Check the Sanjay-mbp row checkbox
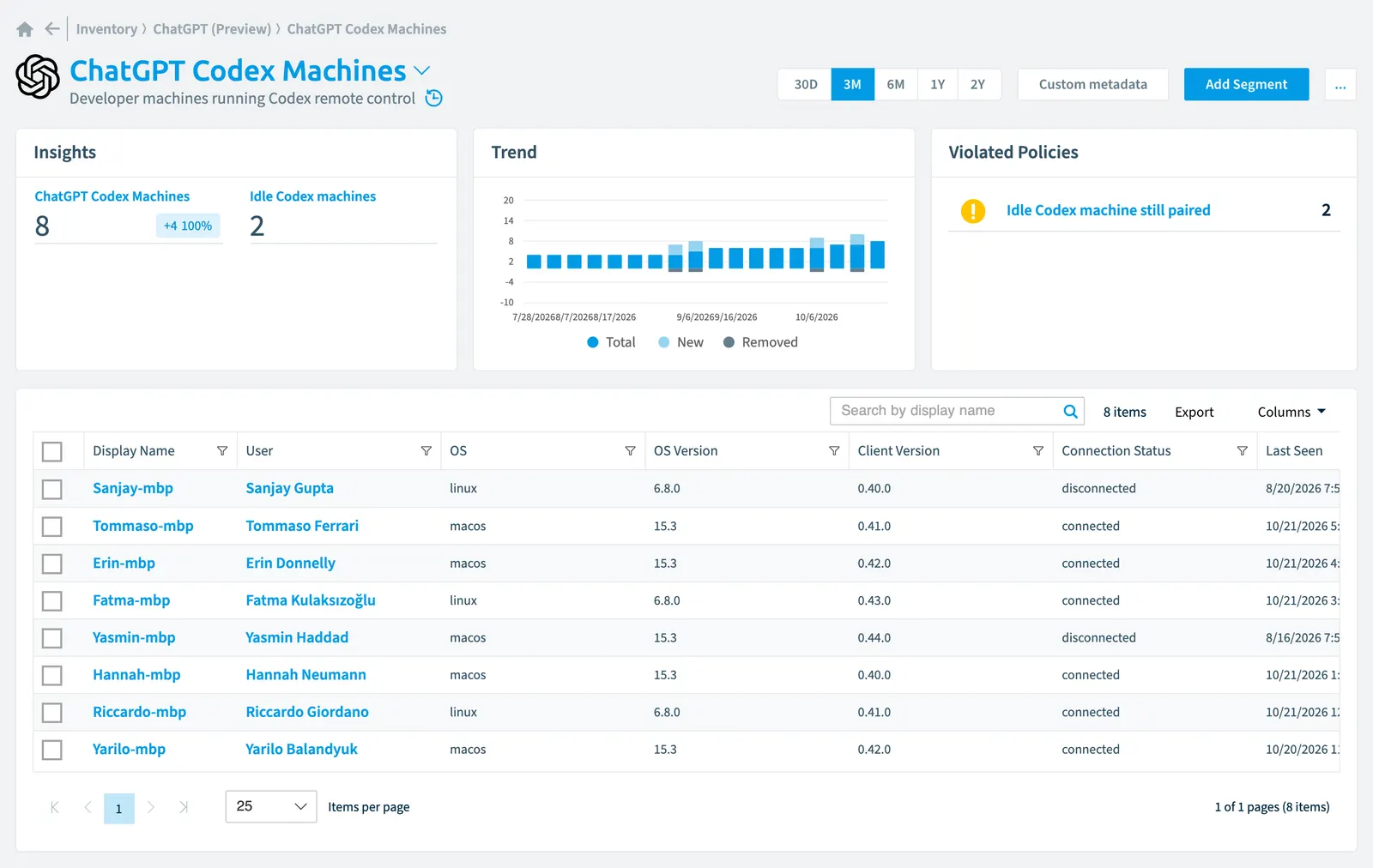This screenshot has width=1373, height=868. click(52, 489)
